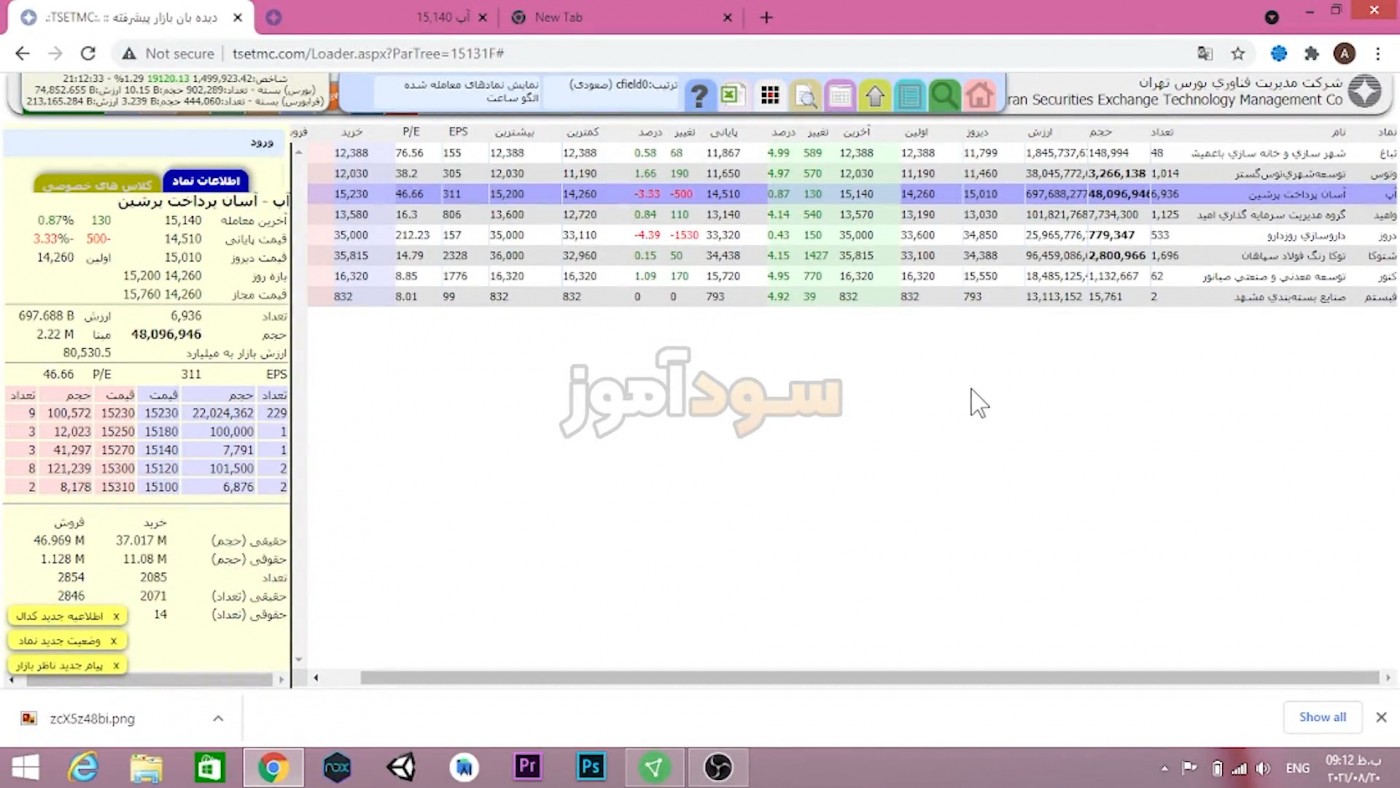Select the کنور row
Screen dimensions: 1400x788
852,276
